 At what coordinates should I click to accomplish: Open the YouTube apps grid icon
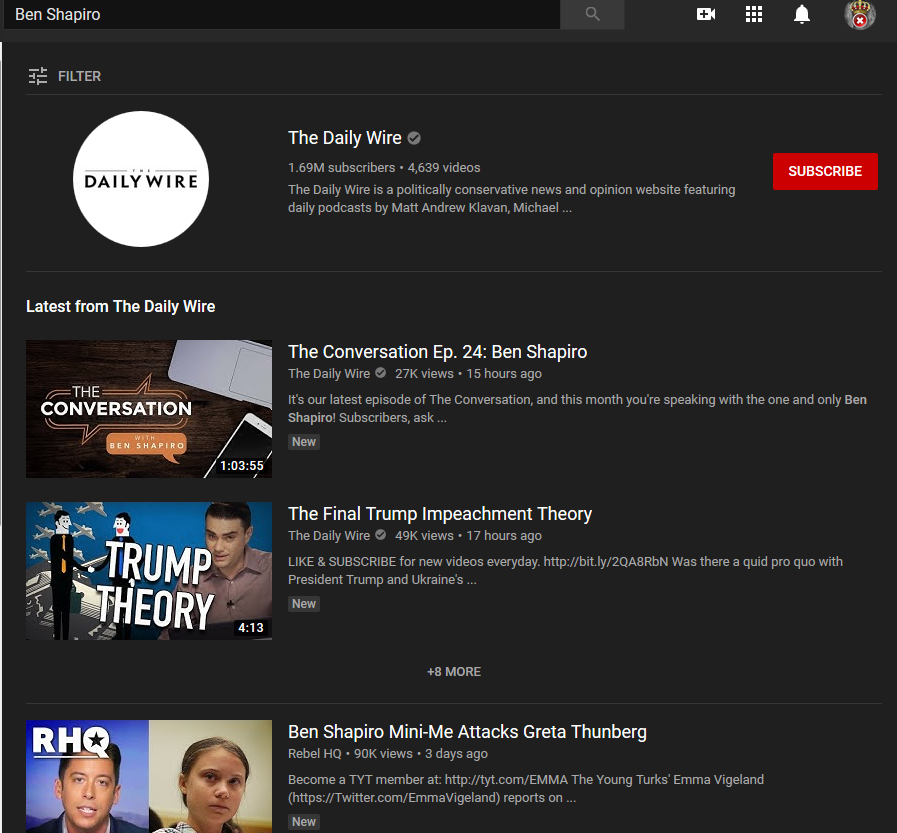(x=754, y=14)
